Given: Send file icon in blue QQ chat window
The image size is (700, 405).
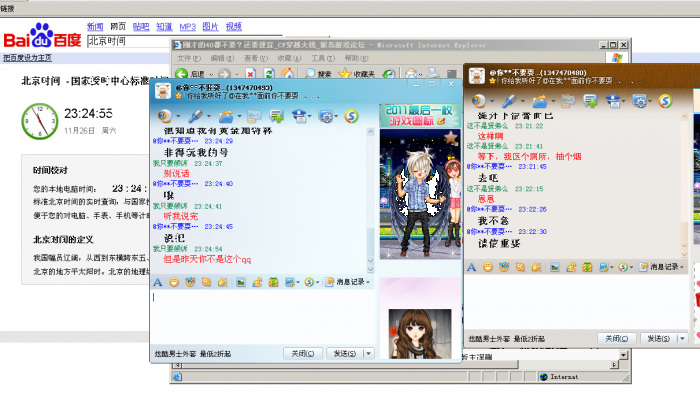Looking at the screenshot, I should [226, 117].
